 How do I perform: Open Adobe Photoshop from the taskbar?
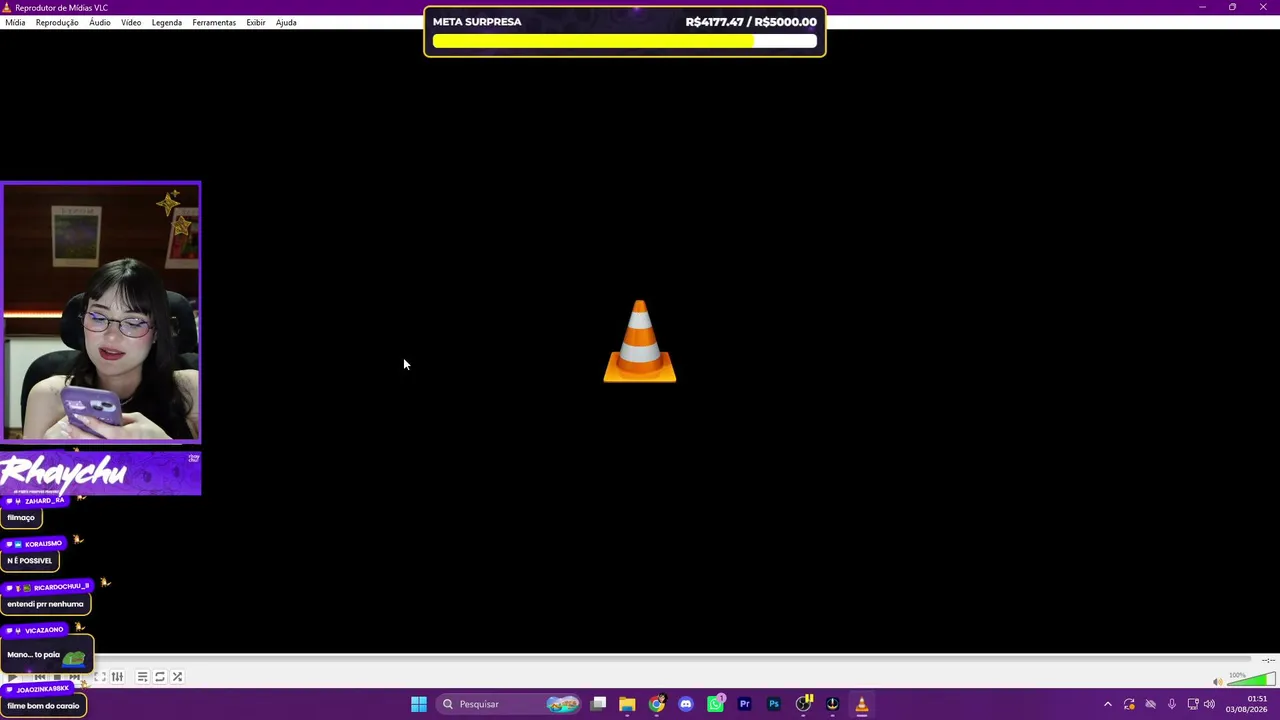point(773,704)
